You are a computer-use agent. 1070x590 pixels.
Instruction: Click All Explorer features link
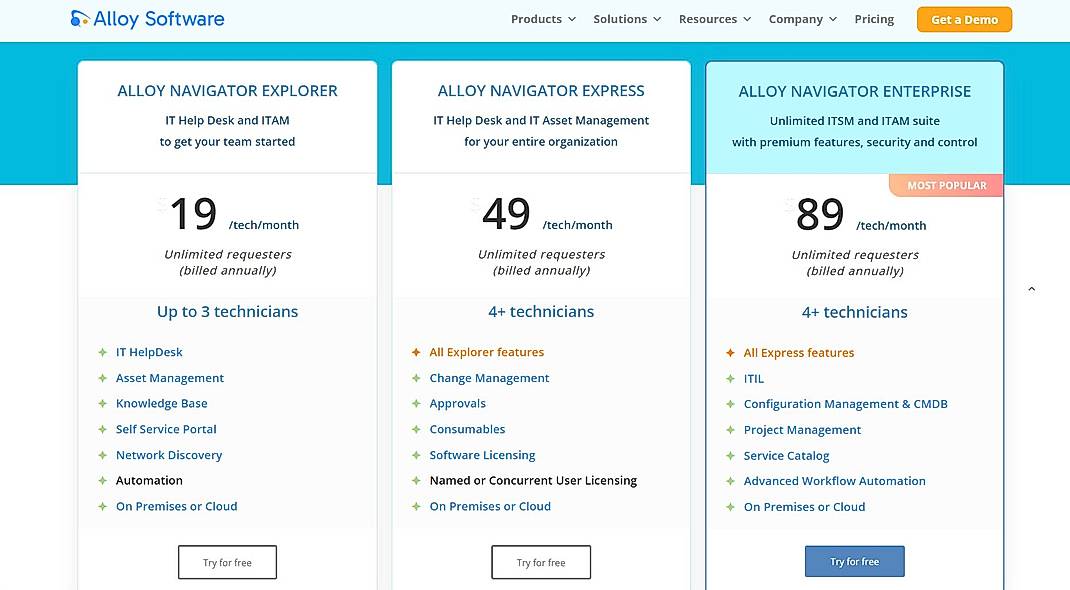[x=487, y=352]
